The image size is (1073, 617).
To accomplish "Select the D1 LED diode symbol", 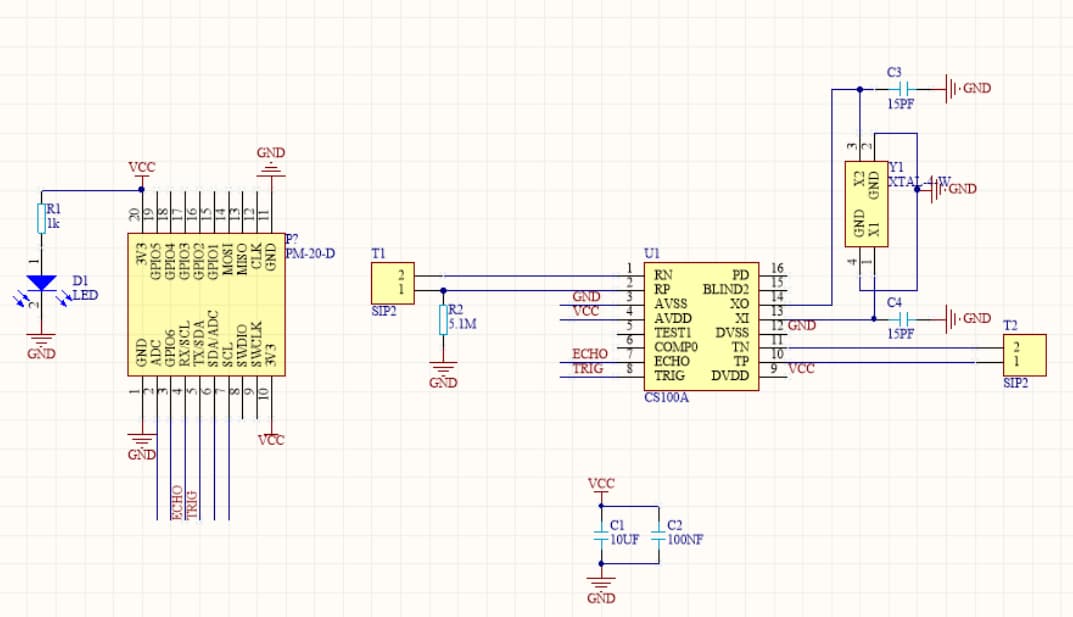I will [x=40, y=283].
